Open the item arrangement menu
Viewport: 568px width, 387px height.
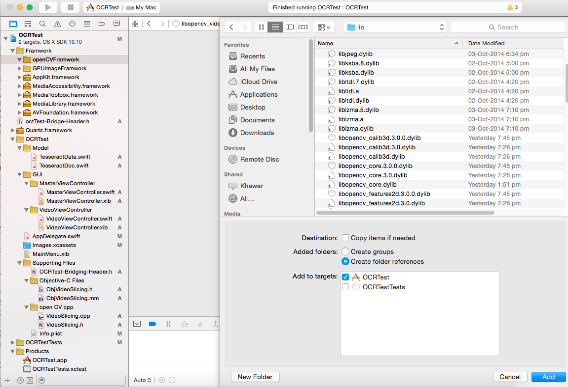[x=324, y=27]
